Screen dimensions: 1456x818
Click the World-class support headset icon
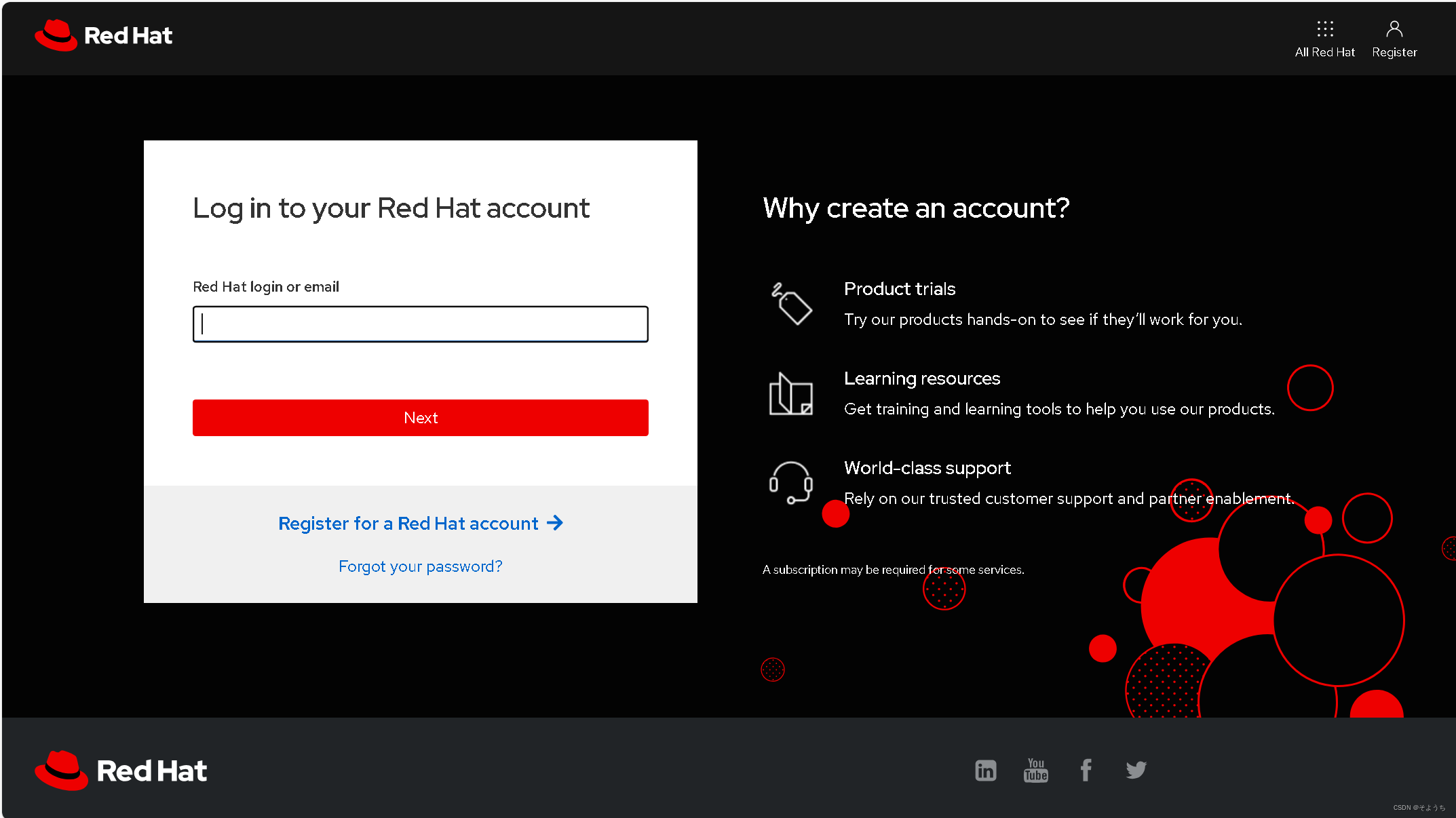tap(790, 483)
